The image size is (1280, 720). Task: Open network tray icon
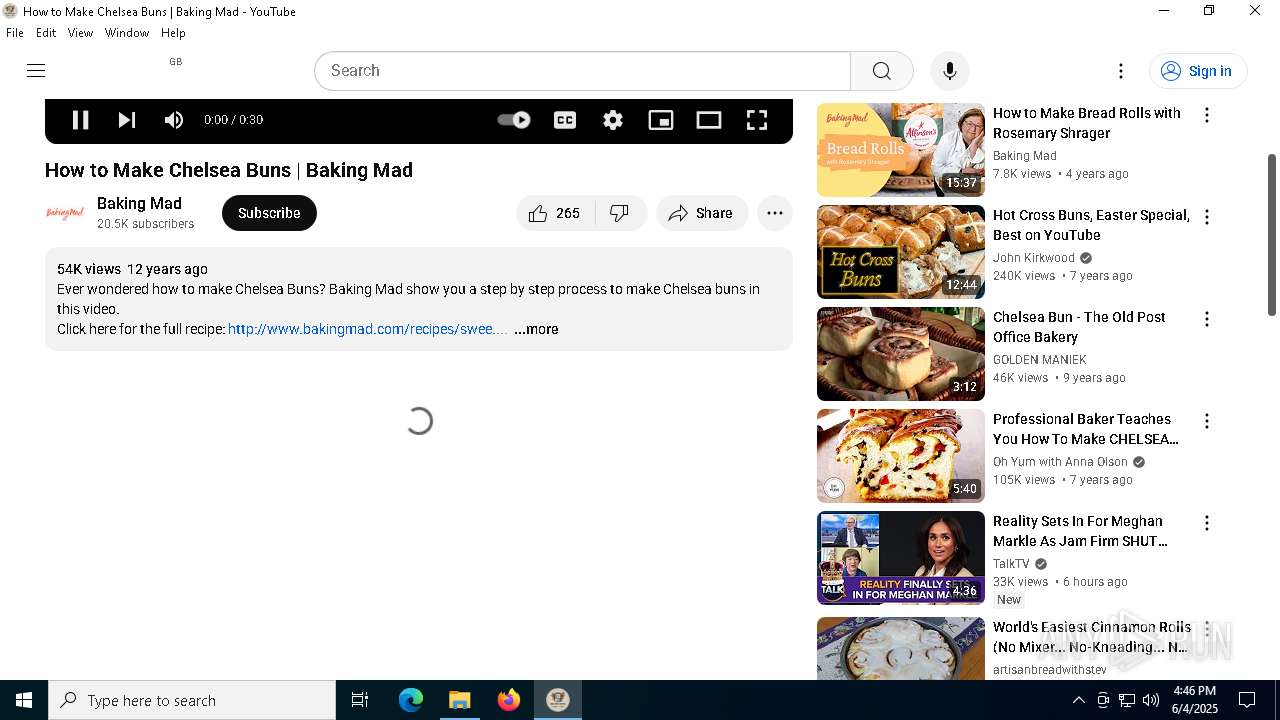pos(1127,700)
